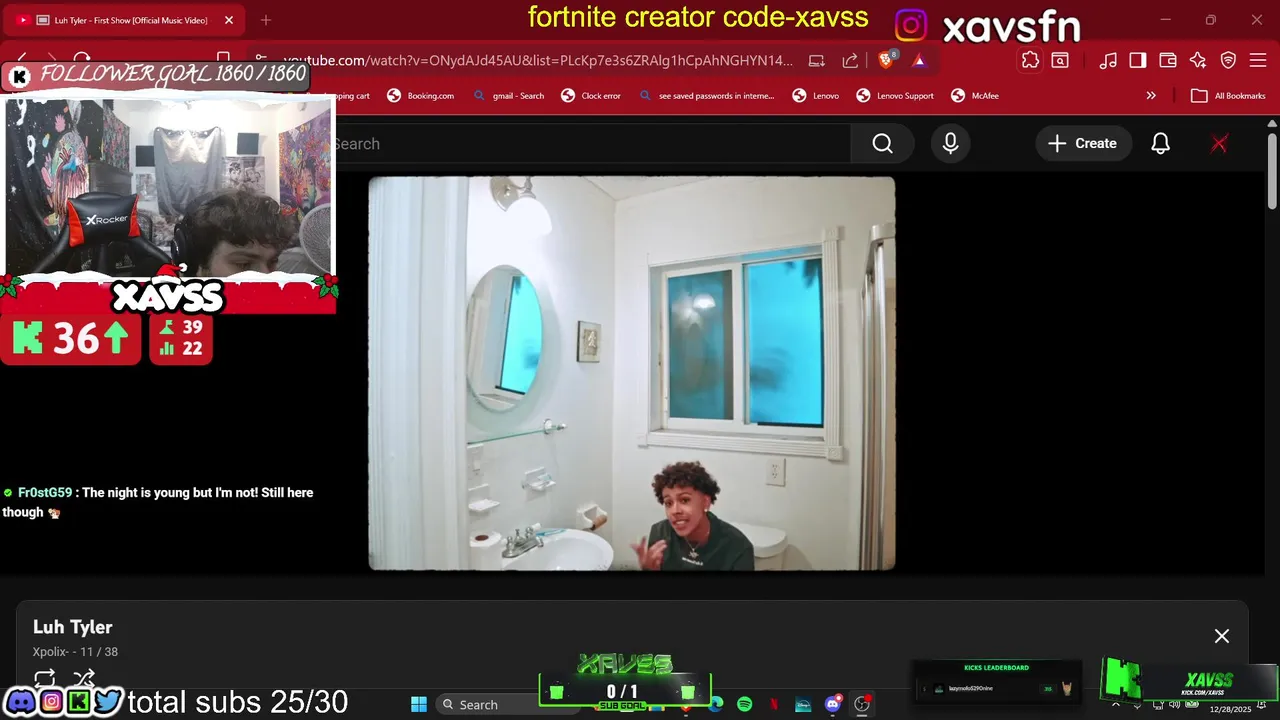Click the Instagram logo in stream overlay
The height and width of the screenshot is (720, 1280).
click(51, 702)
